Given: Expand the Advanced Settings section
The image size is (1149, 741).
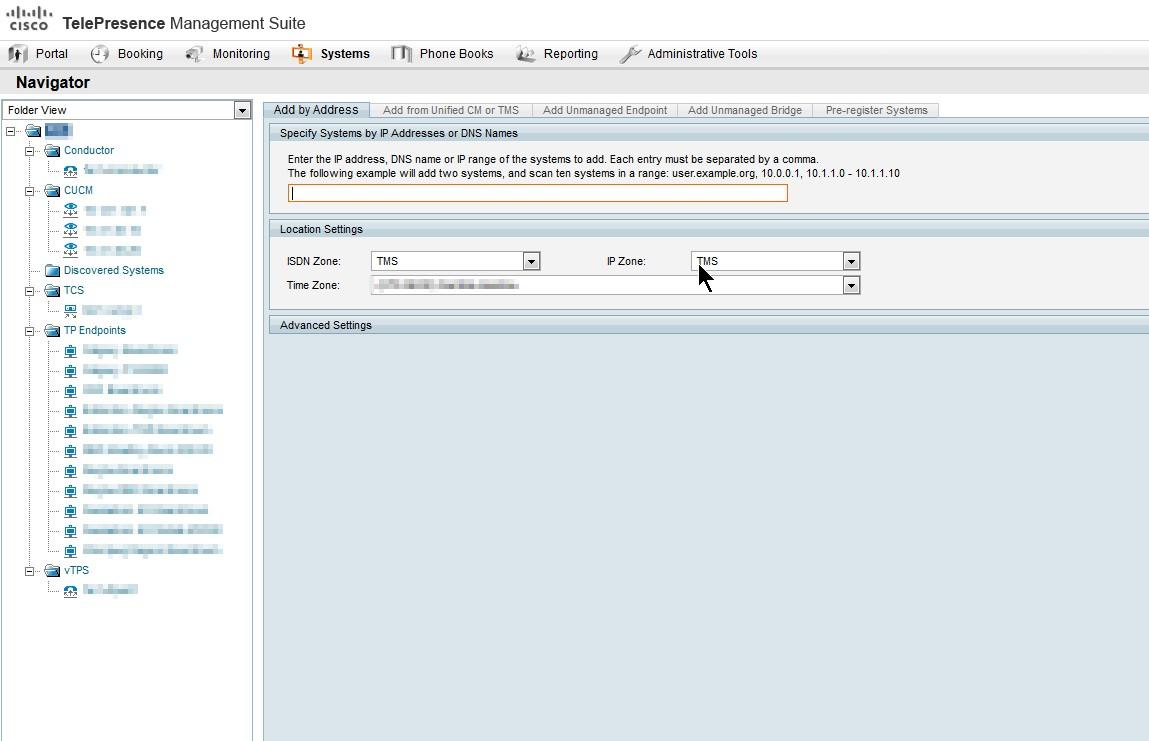Looking at the screenshot, I should click(709, 325).
